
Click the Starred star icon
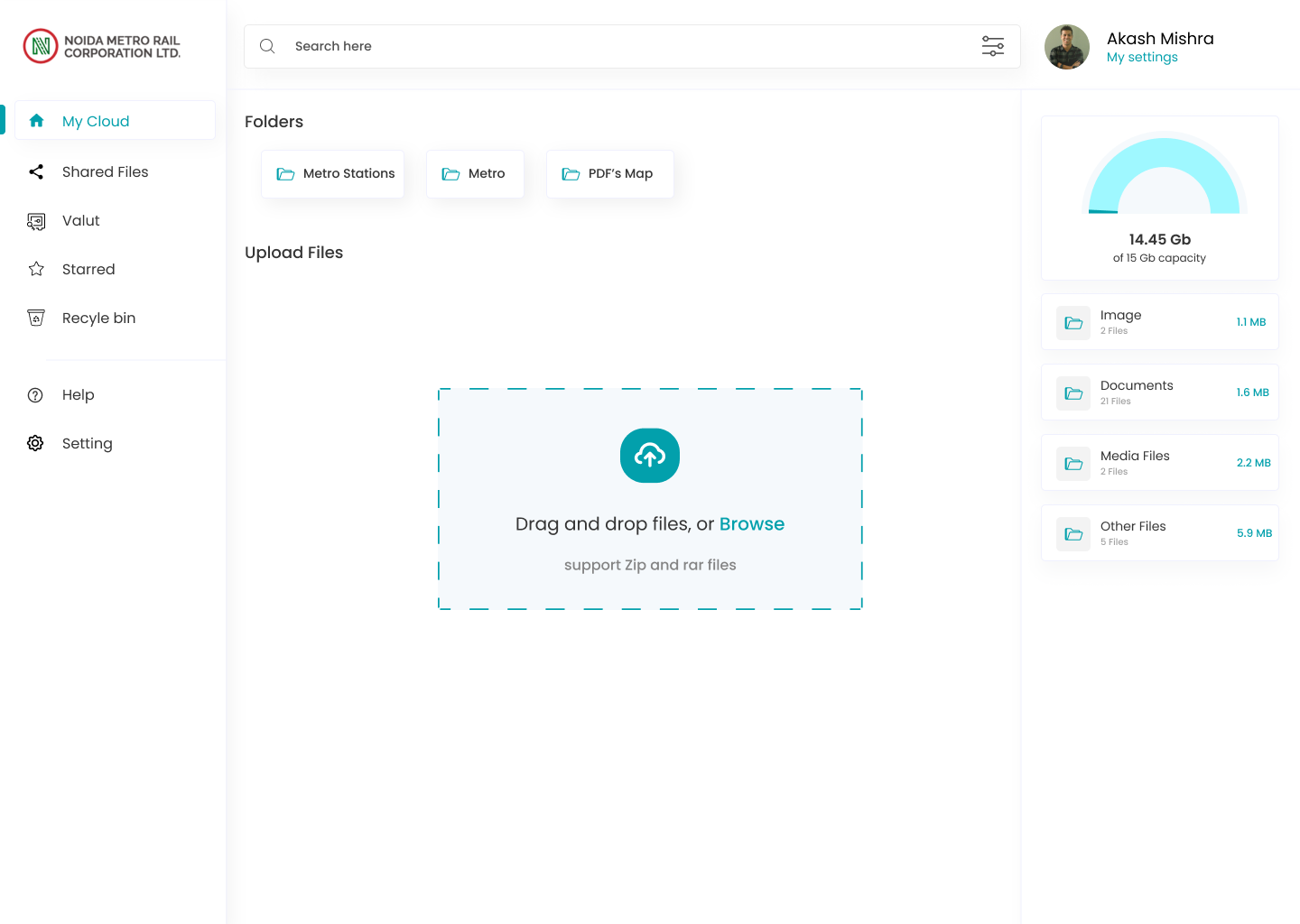click(36, 269)
